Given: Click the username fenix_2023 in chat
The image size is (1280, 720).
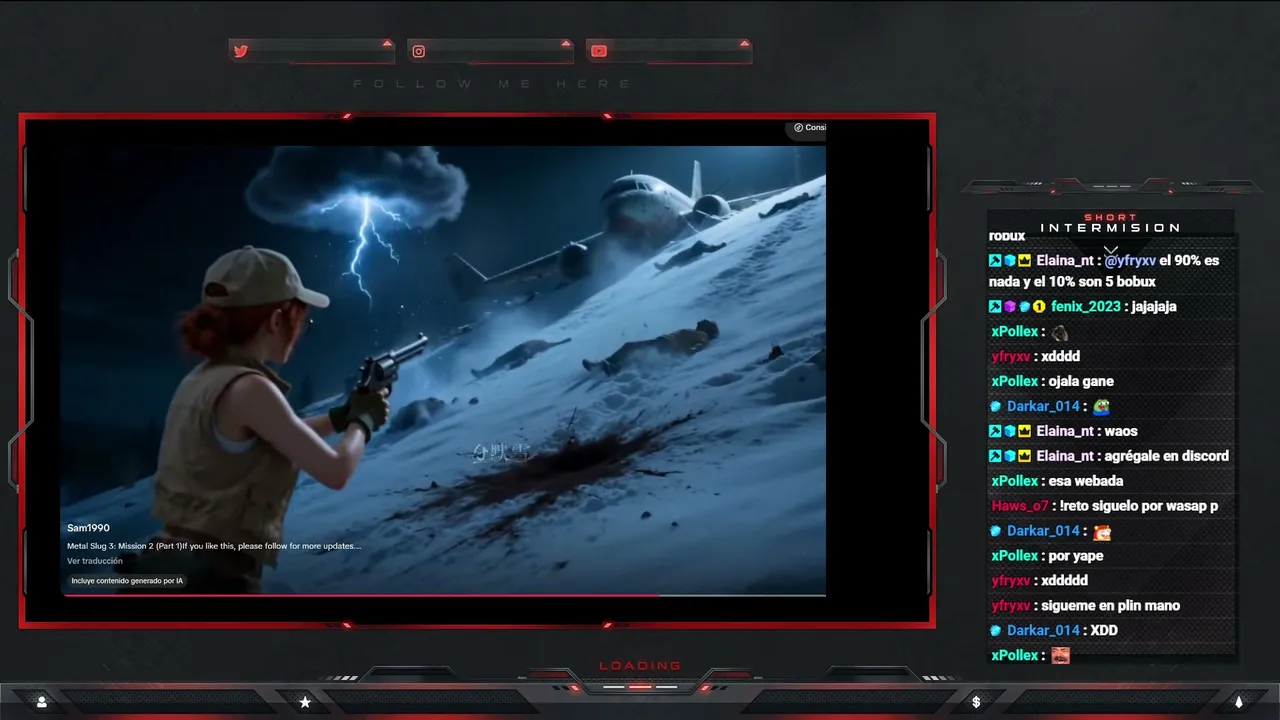Looking at the screenshot, I should (1086, 307).
